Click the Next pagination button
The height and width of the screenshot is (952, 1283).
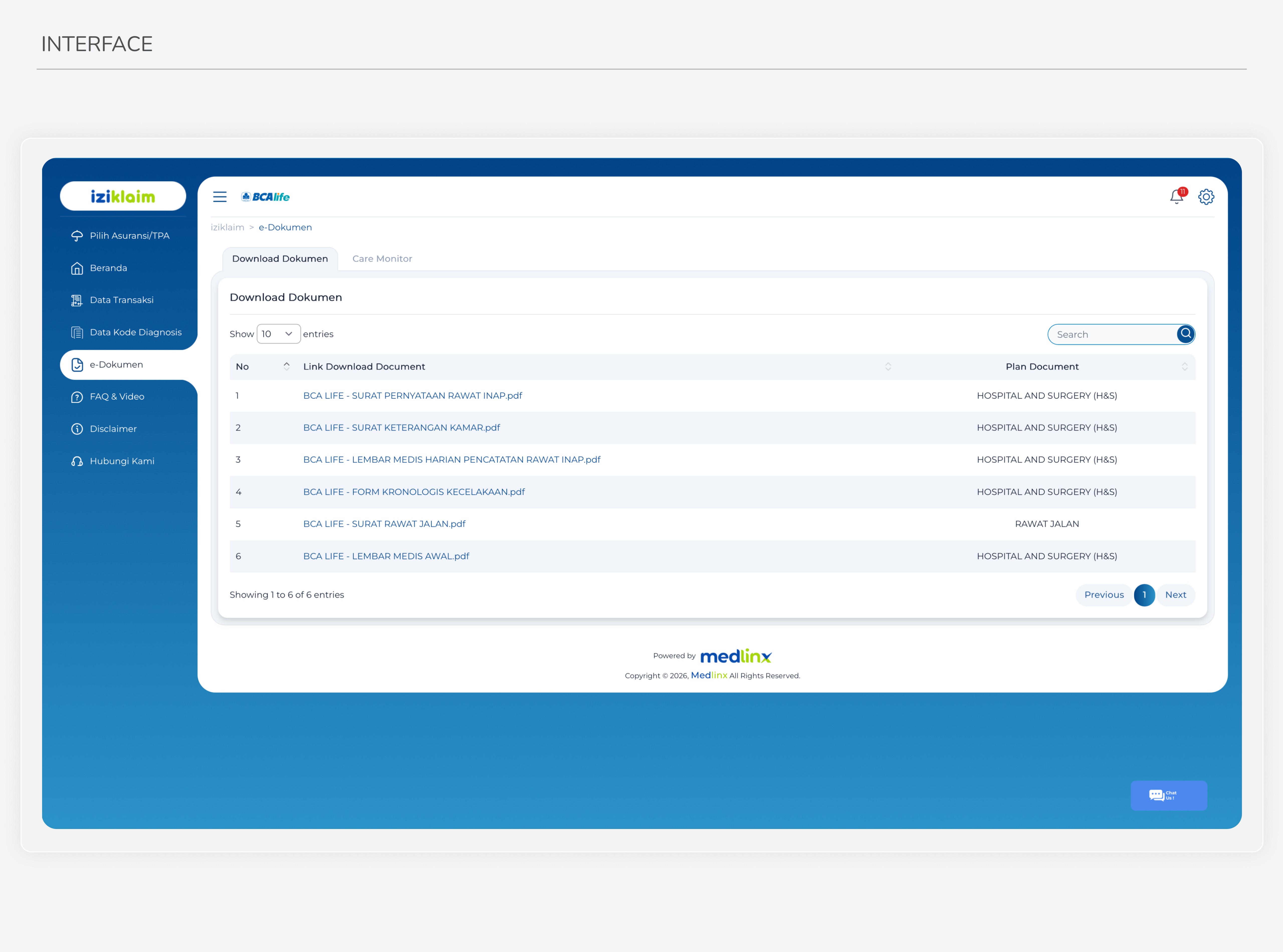tap(1175, 595)
